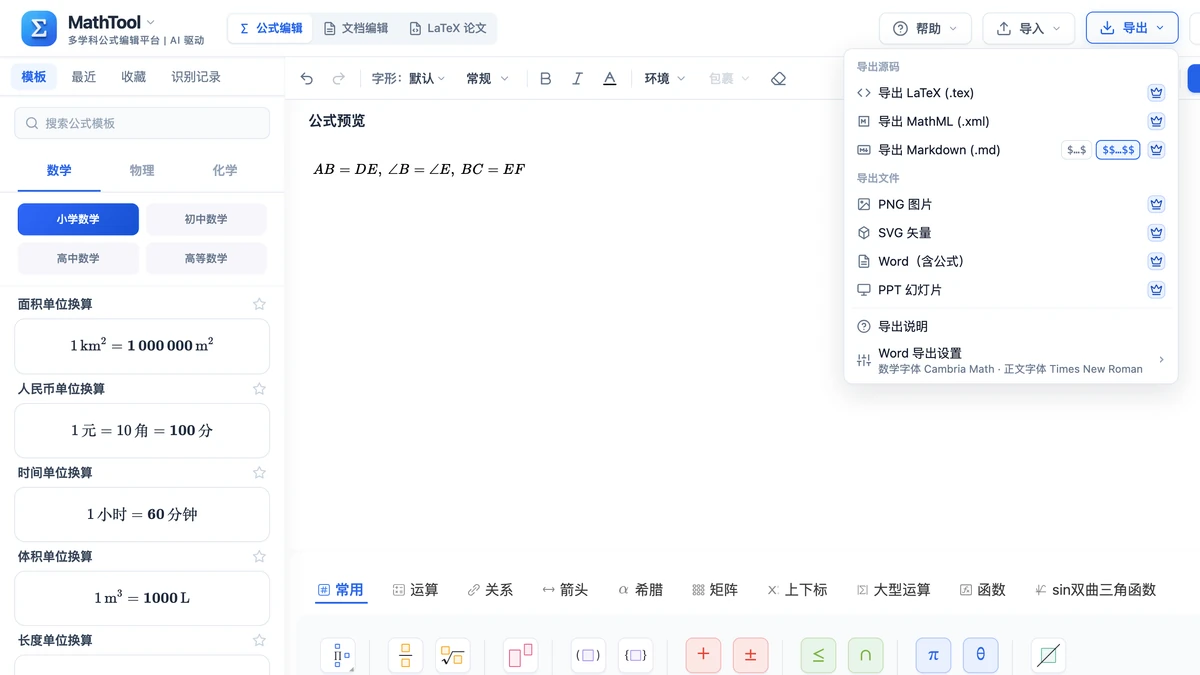The width and height of the screenshot is (1200, 675).
Task: Favorite the 面积单位换算 template star
Action: click(259, 304)
